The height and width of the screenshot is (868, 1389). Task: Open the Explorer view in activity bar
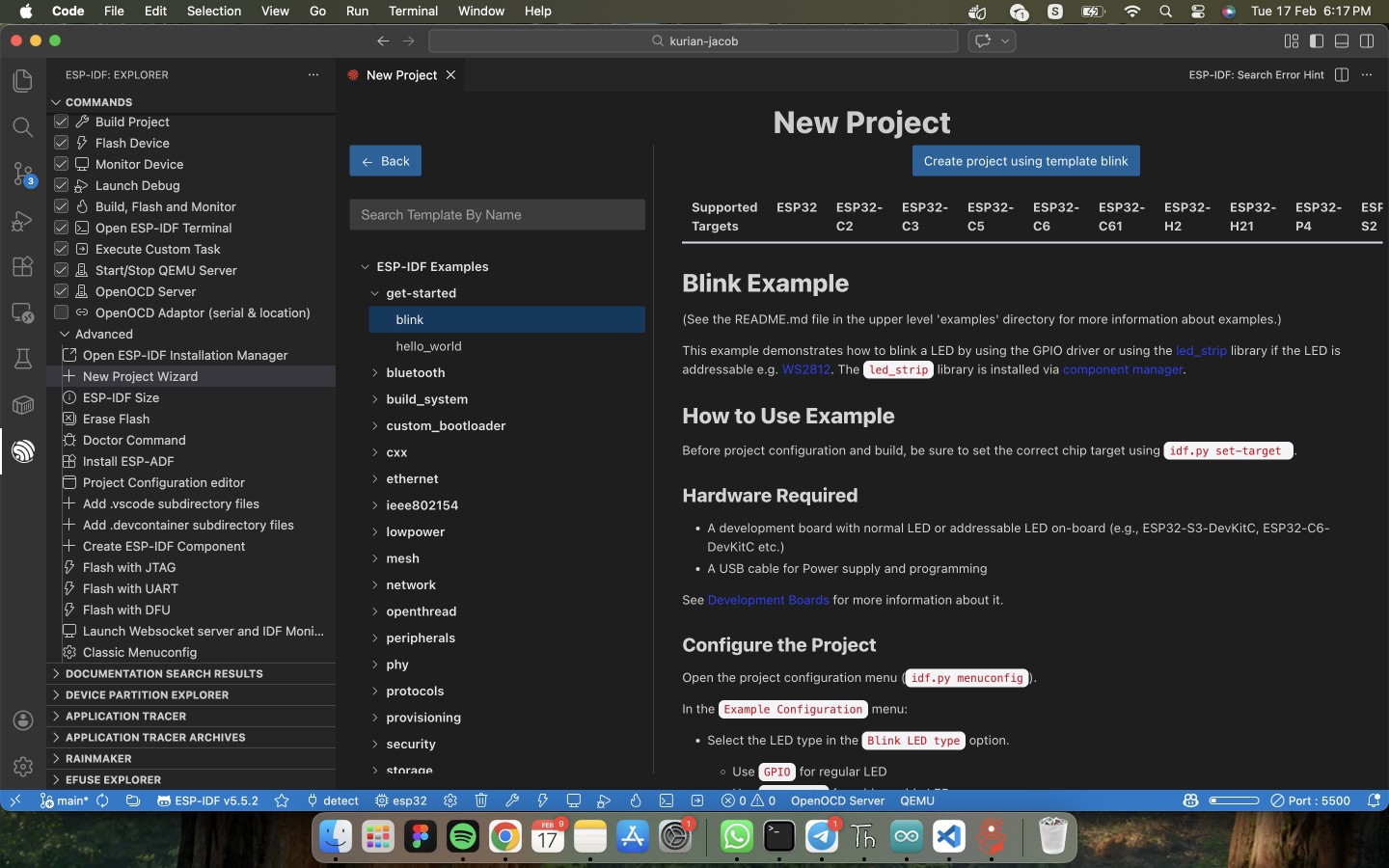[23, 81]
